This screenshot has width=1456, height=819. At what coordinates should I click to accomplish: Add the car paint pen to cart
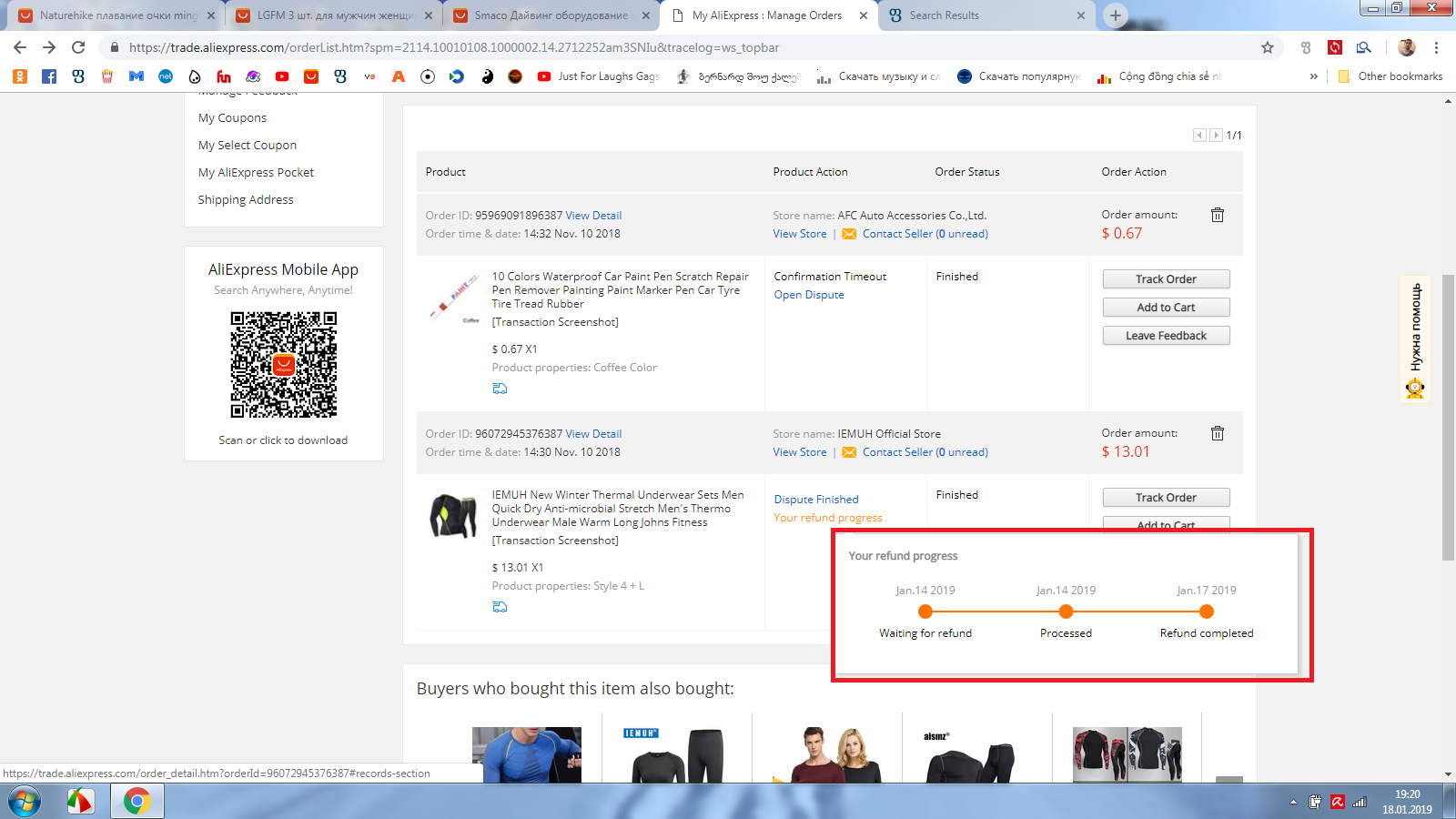pyautogui.click(x=1166, y=308)
